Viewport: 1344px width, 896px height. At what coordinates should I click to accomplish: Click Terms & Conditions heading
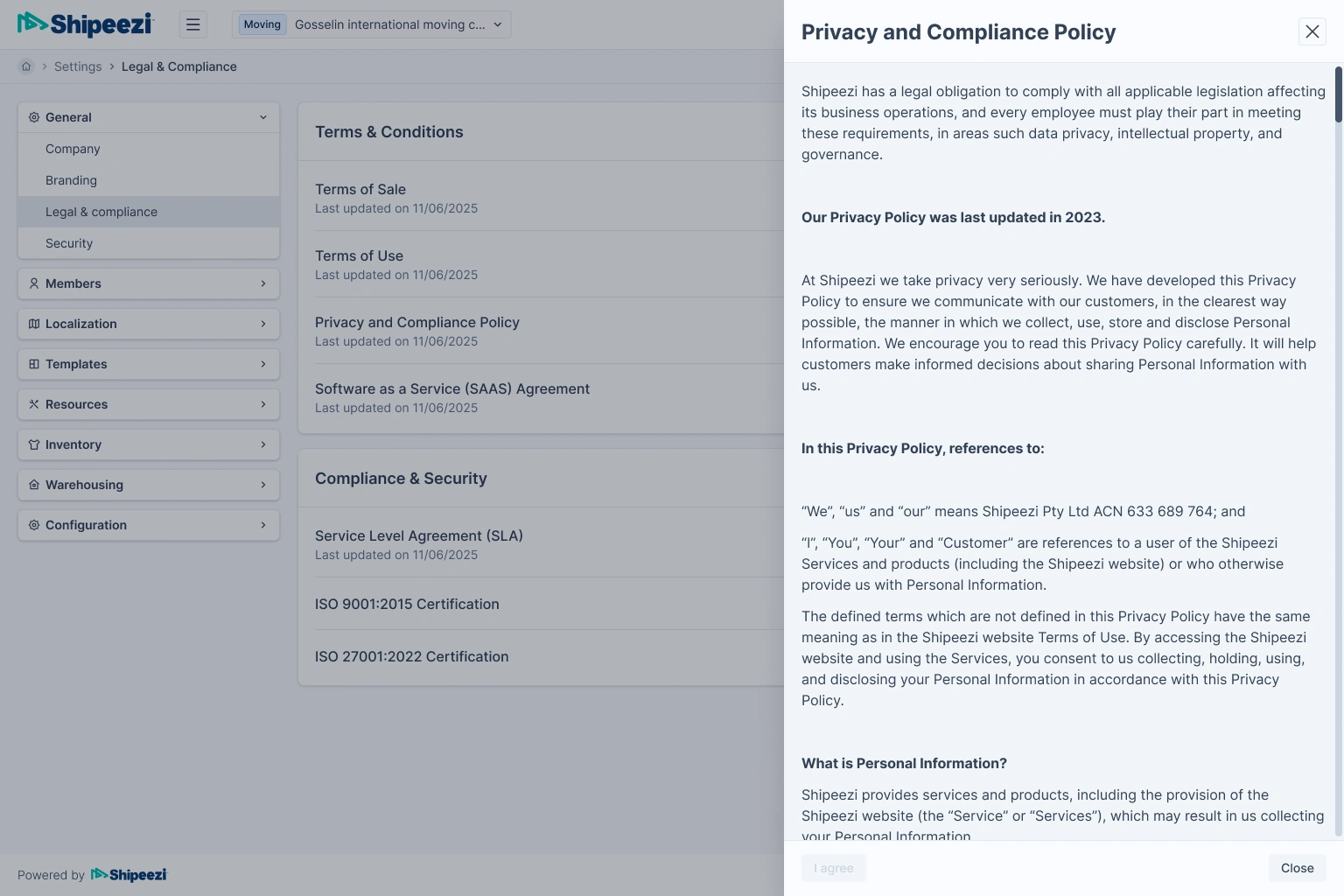389,132
